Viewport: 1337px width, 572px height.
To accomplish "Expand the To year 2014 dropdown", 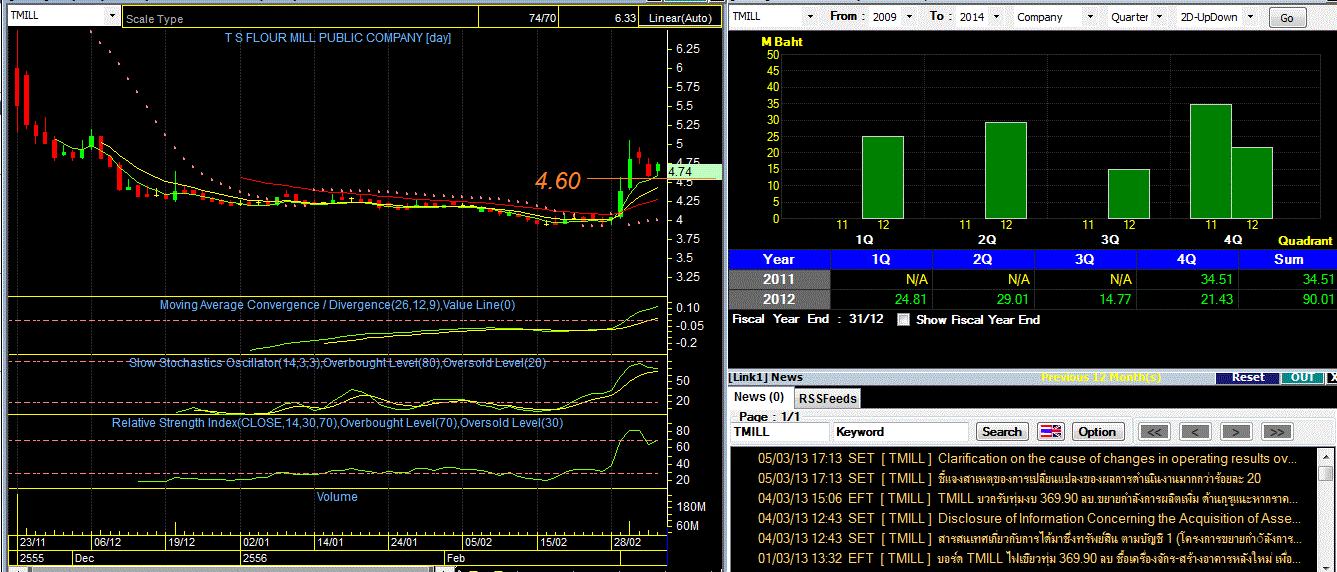I will [994, 17].
